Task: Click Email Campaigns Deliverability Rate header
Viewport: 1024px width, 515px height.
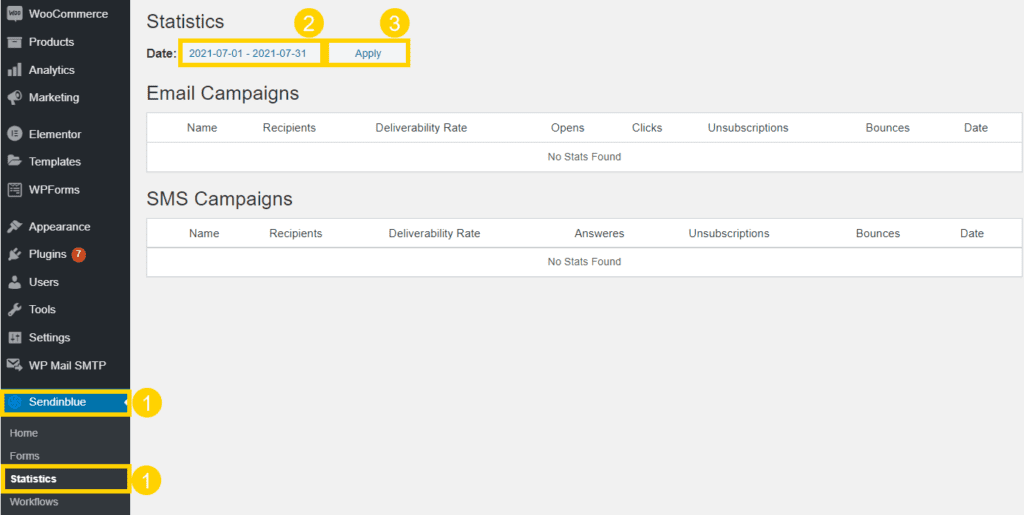Action: point(421,128)
